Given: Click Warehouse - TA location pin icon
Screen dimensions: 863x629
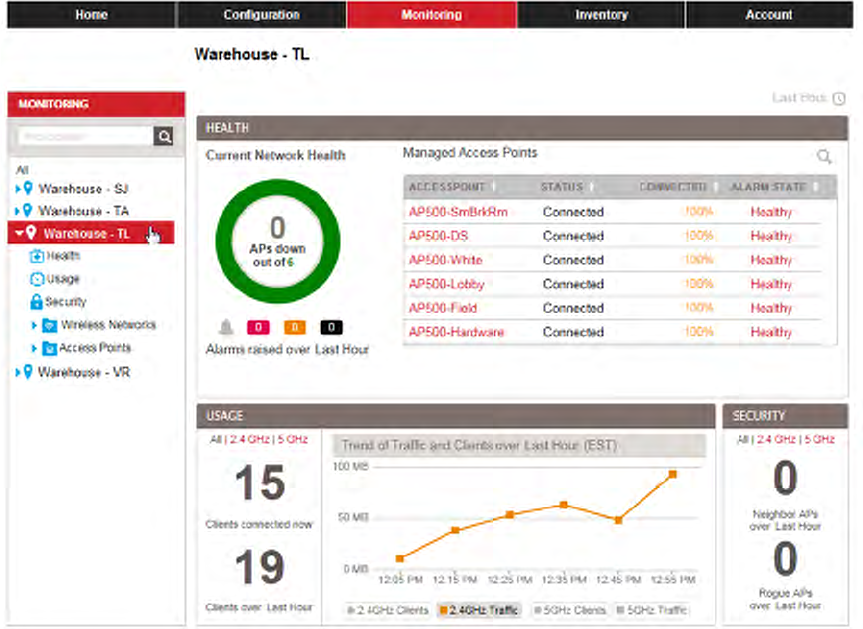Looking at the screenshot, I should [x=28, y=210].
